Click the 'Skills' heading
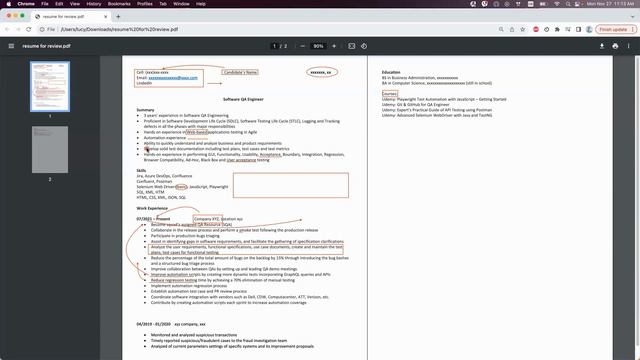Screen dimensions: 640x360 click(141, 171)
